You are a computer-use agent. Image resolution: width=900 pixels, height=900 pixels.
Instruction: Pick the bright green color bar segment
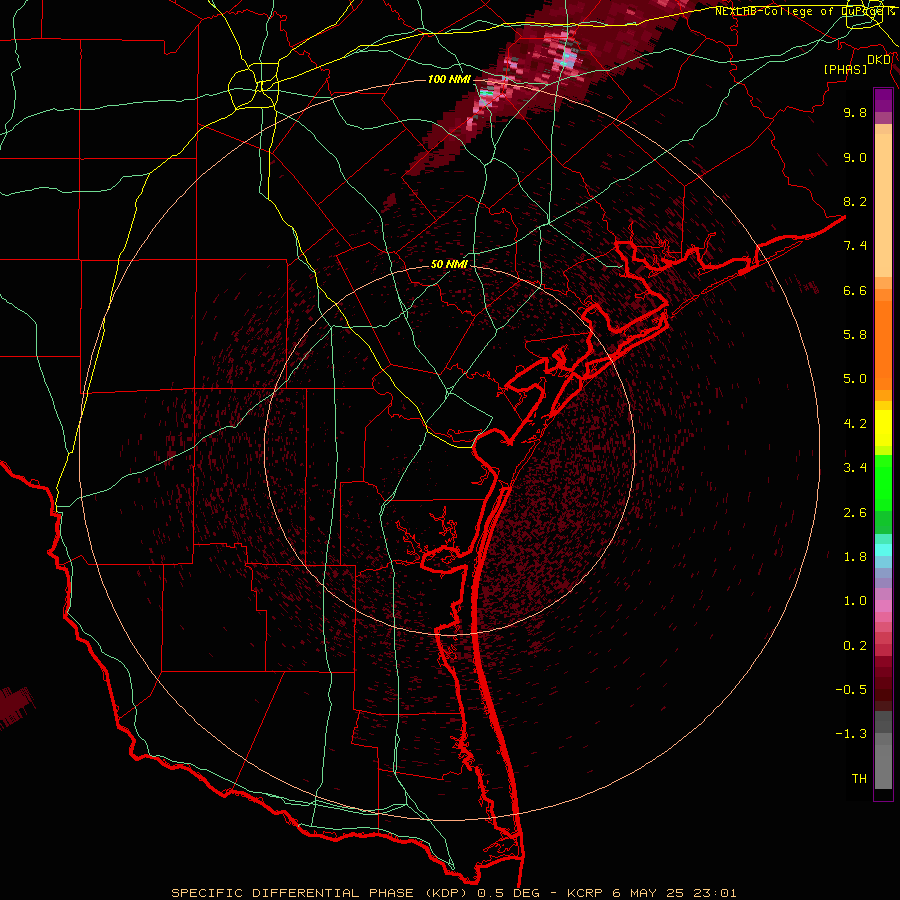coord(883,482)
